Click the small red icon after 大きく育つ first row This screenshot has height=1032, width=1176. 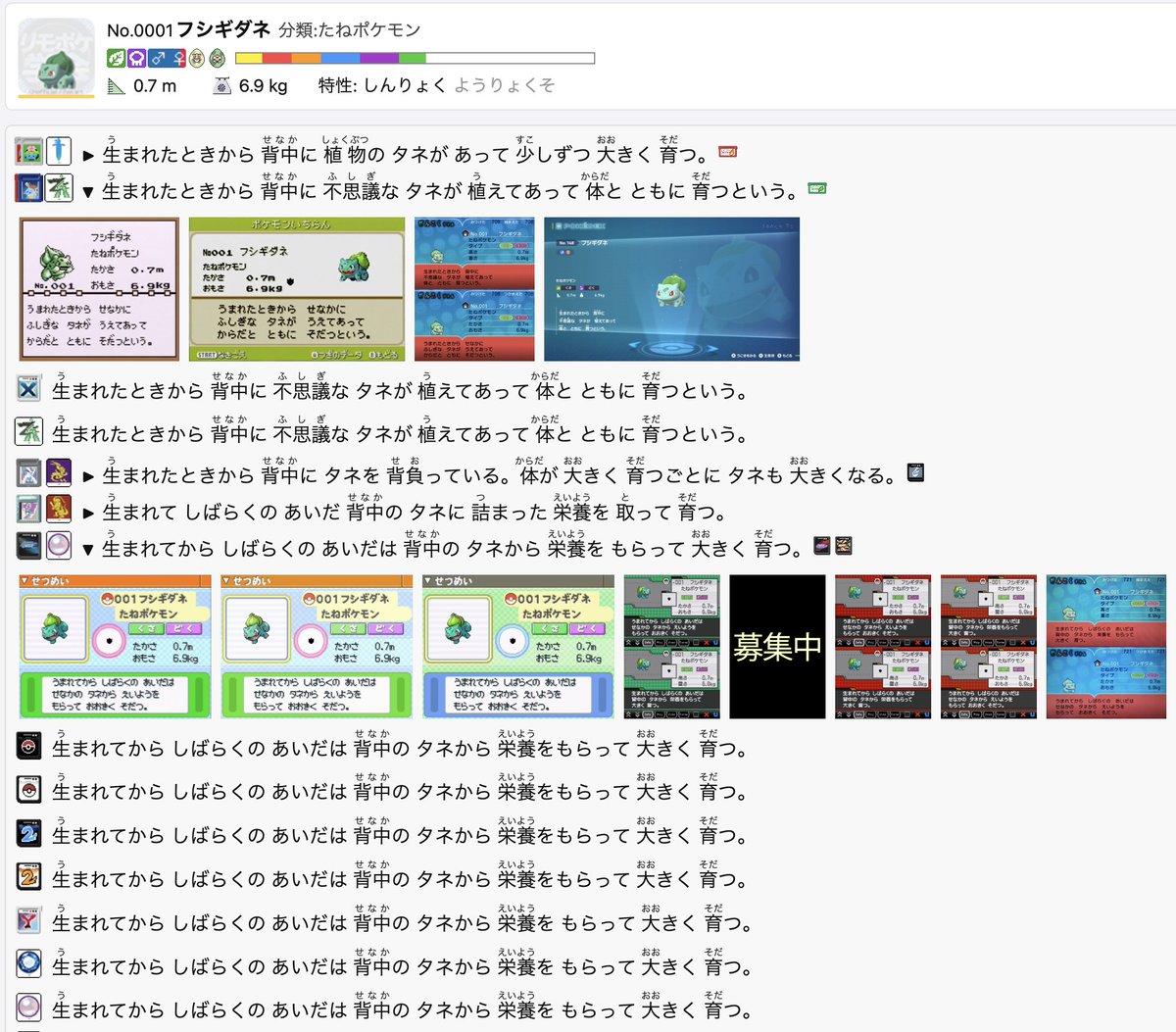coord(727,151)
